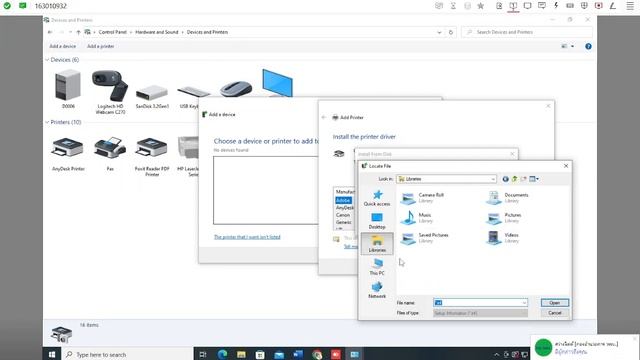Image resolution: width=640 pixels, height=360 pixels.
Task: Select AnyDesk in manufacturer list
Action: pyautogui.click(x=344, y=208)
